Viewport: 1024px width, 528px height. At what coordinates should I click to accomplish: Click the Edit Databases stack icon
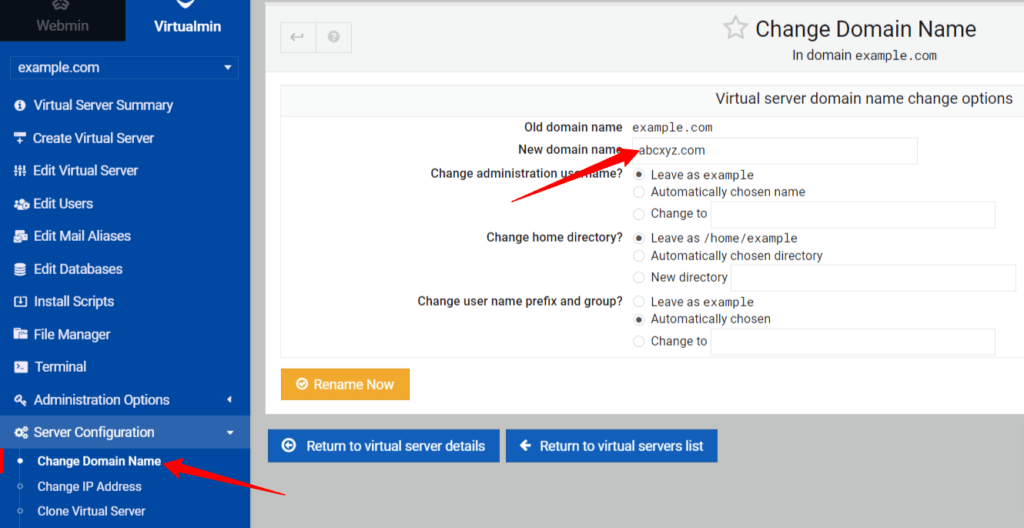(20, 269)
